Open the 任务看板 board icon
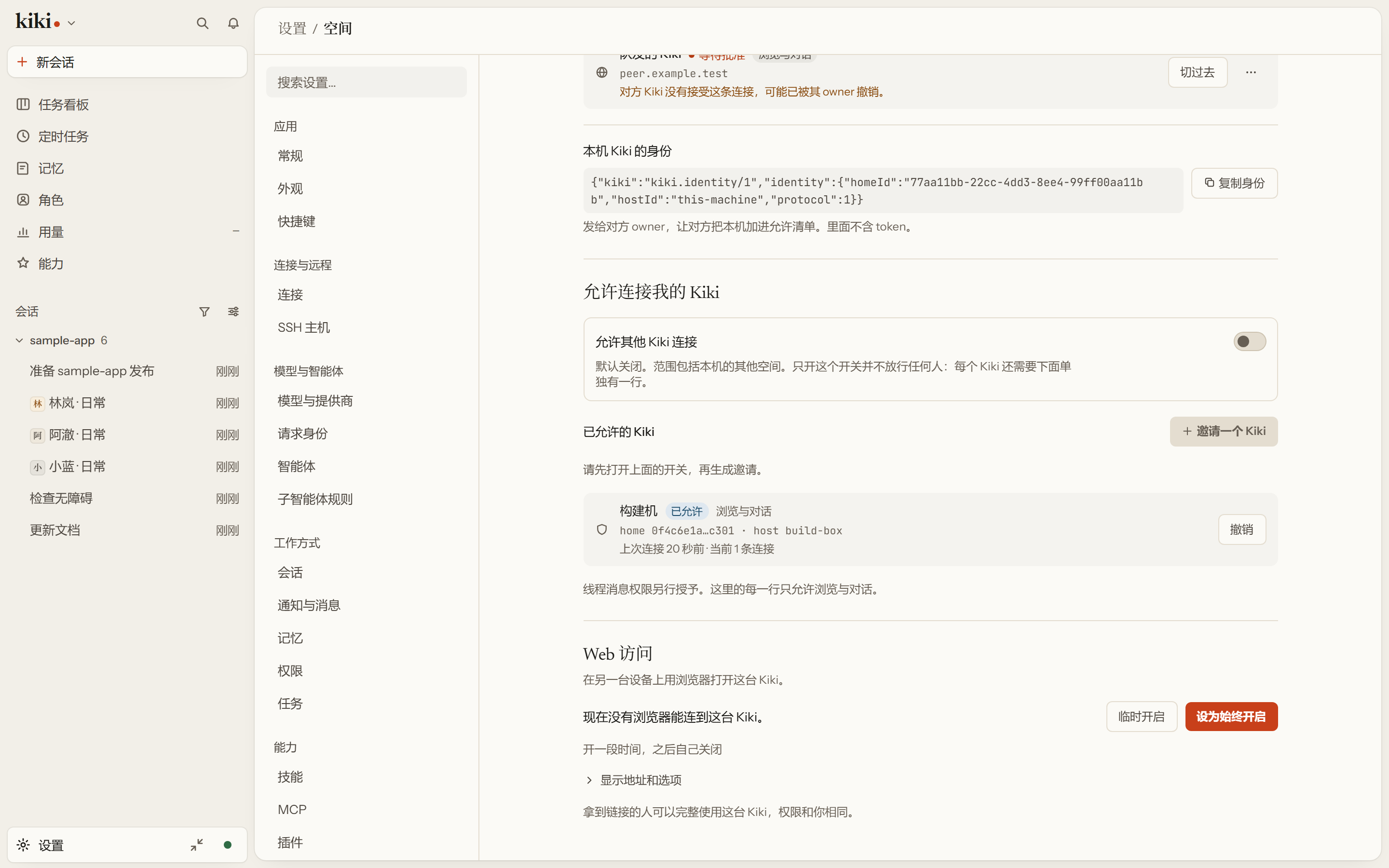The image size is (1389, 868). 23,105
